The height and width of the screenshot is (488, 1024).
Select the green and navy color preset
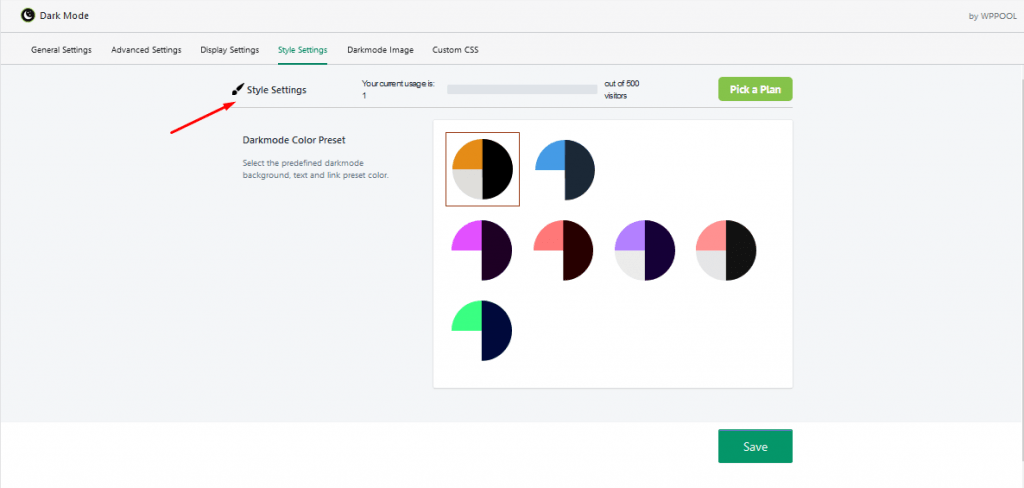click(x=482, y=331)
